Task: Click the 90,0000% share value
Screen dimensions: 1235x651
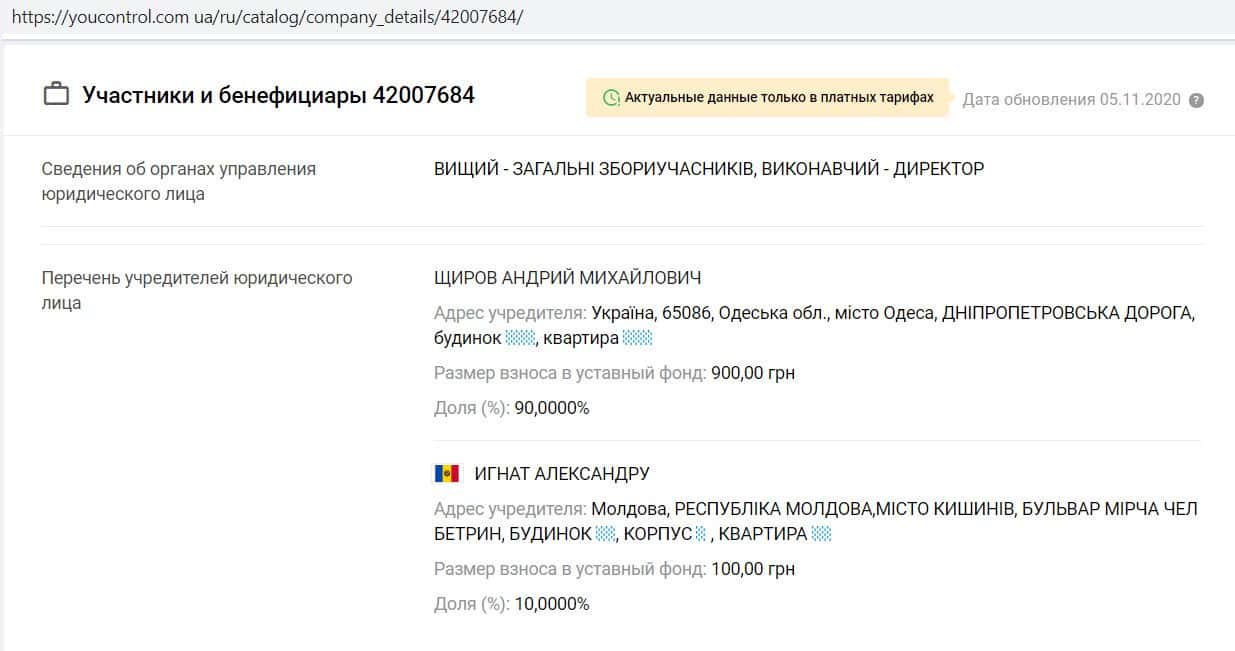Action: click(x=552, y=408)
